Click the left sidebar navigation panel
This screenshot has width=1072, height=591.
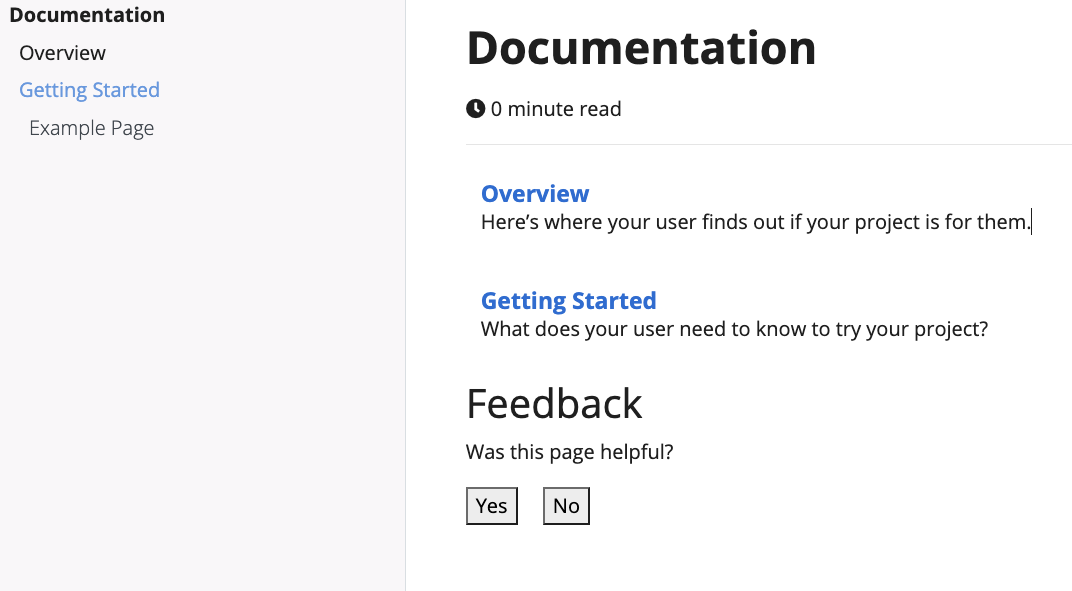[x=200, y=300]
